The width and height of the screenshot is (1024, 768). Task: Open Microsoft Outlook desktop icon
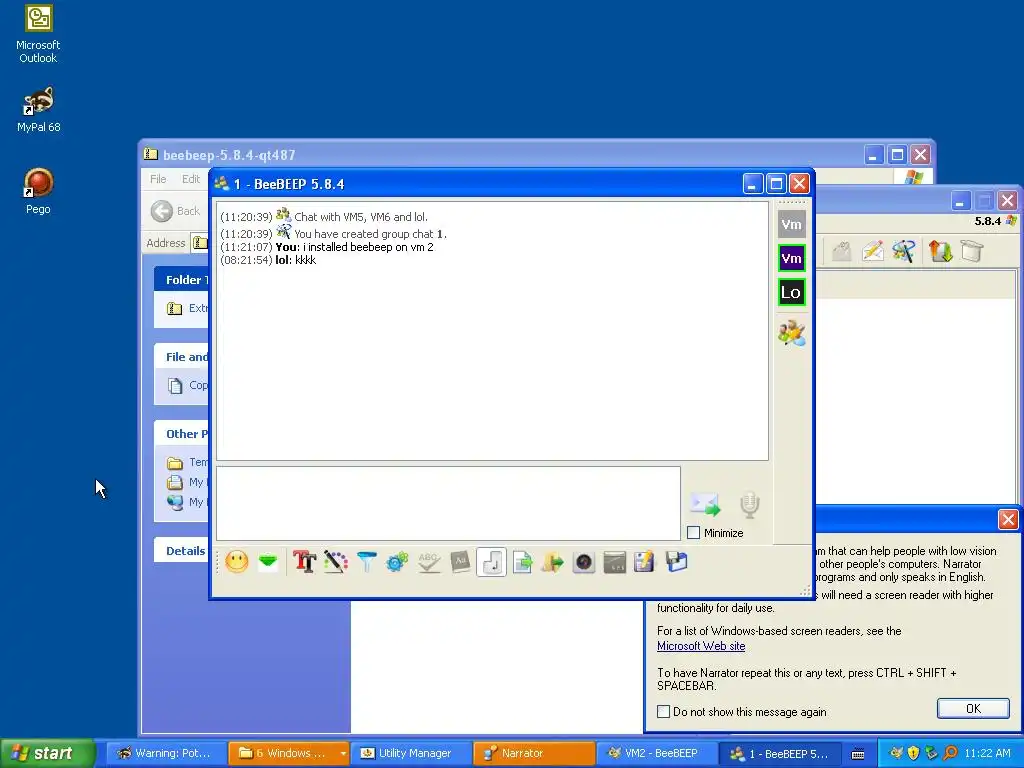pos(38,35)
